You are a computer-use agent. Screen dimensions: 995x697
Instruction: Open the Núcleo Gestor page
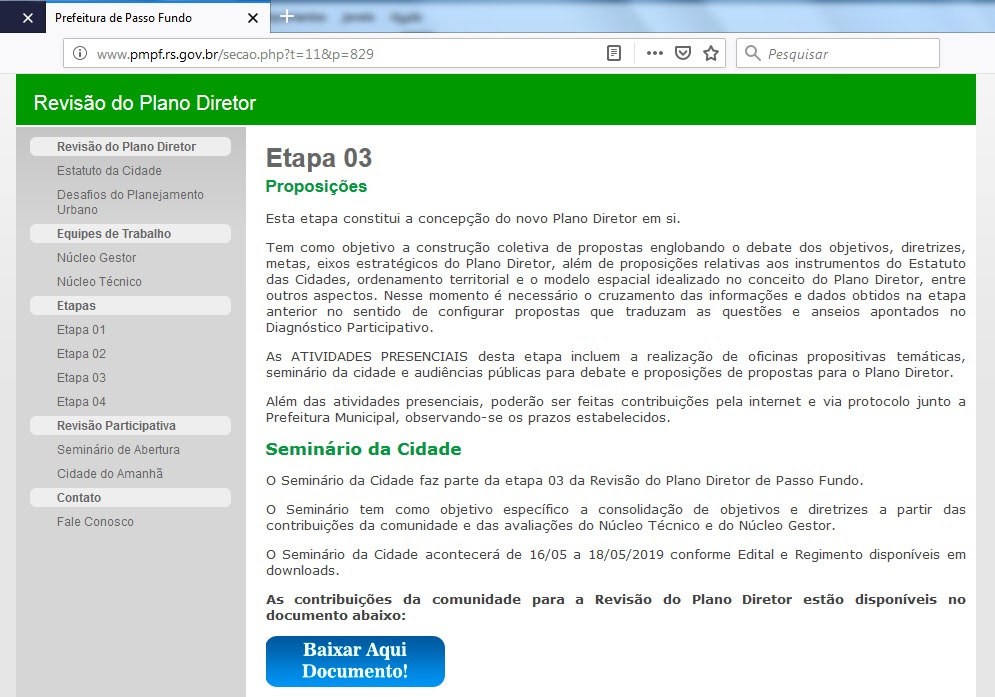pos(96,258)
